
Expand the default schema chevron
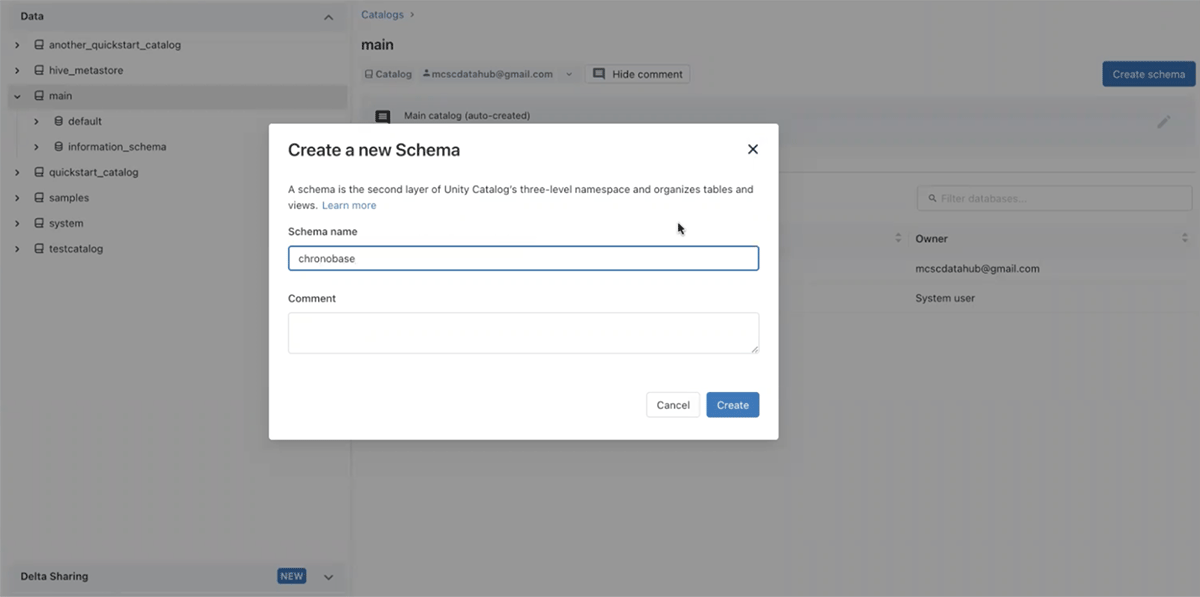[x=36, y=122]
